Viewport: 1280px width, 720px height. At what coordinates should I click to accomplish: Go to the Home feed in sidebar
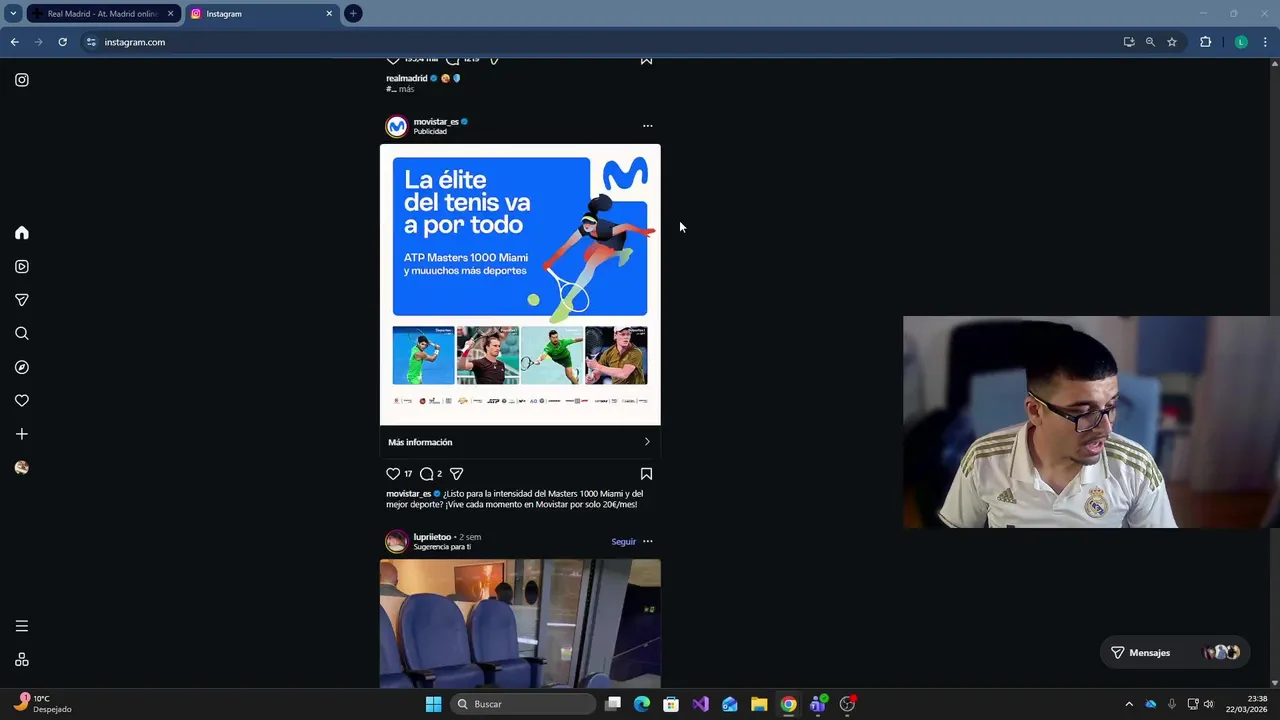22,233
